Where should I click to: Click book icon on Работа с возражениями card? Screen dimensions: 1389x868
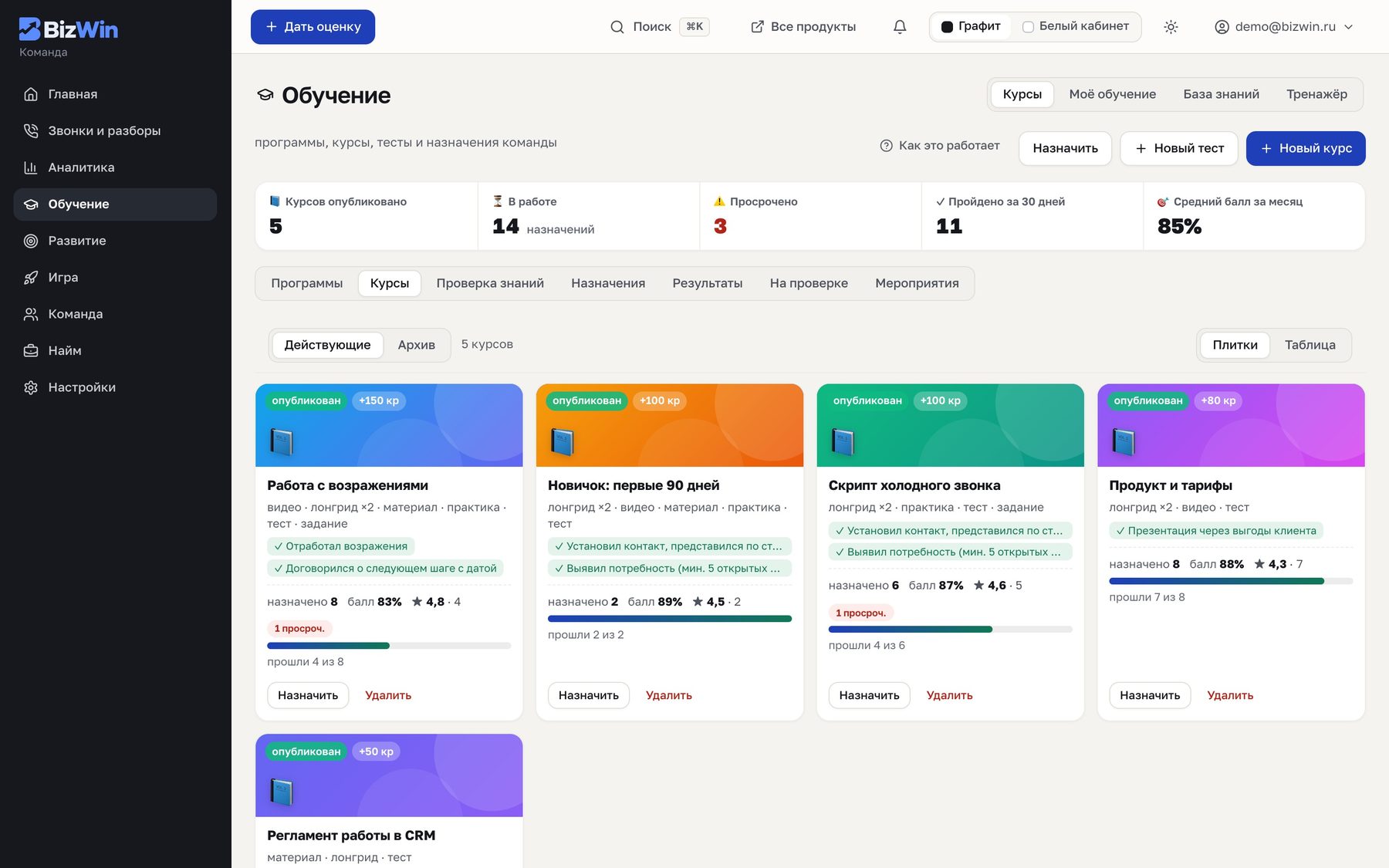click(282, 441)
